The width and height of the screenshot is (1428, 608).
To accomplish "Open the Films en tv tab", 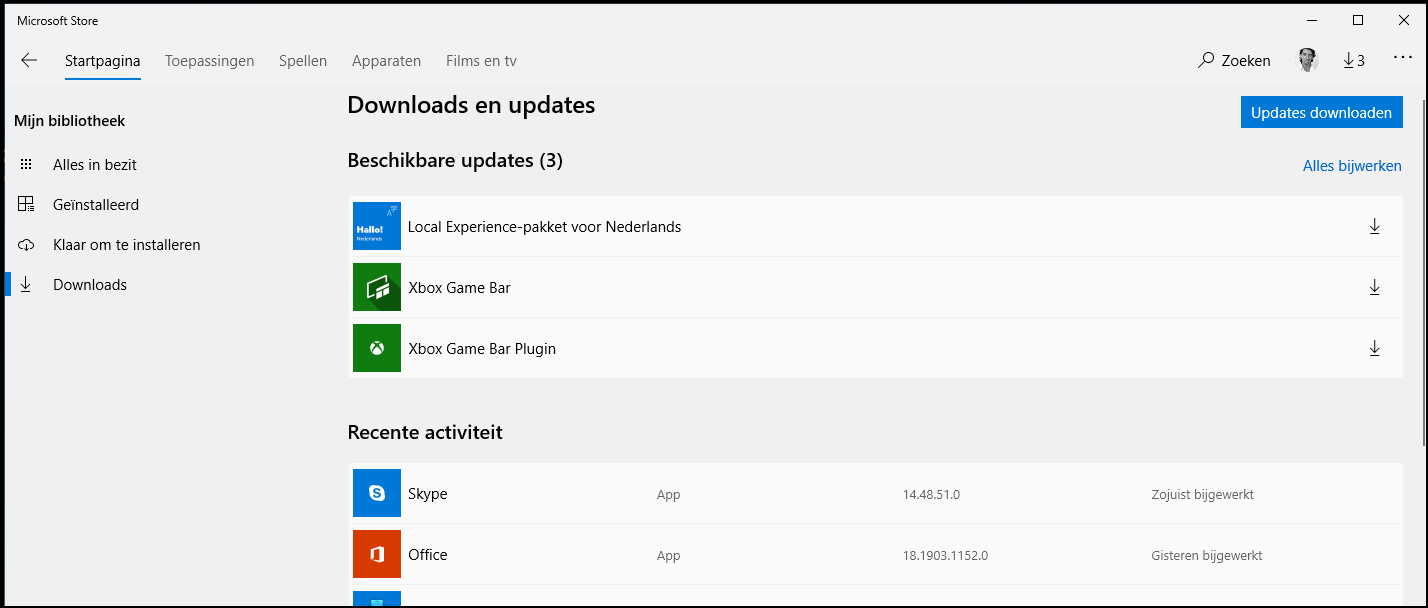I will point(481,61).
